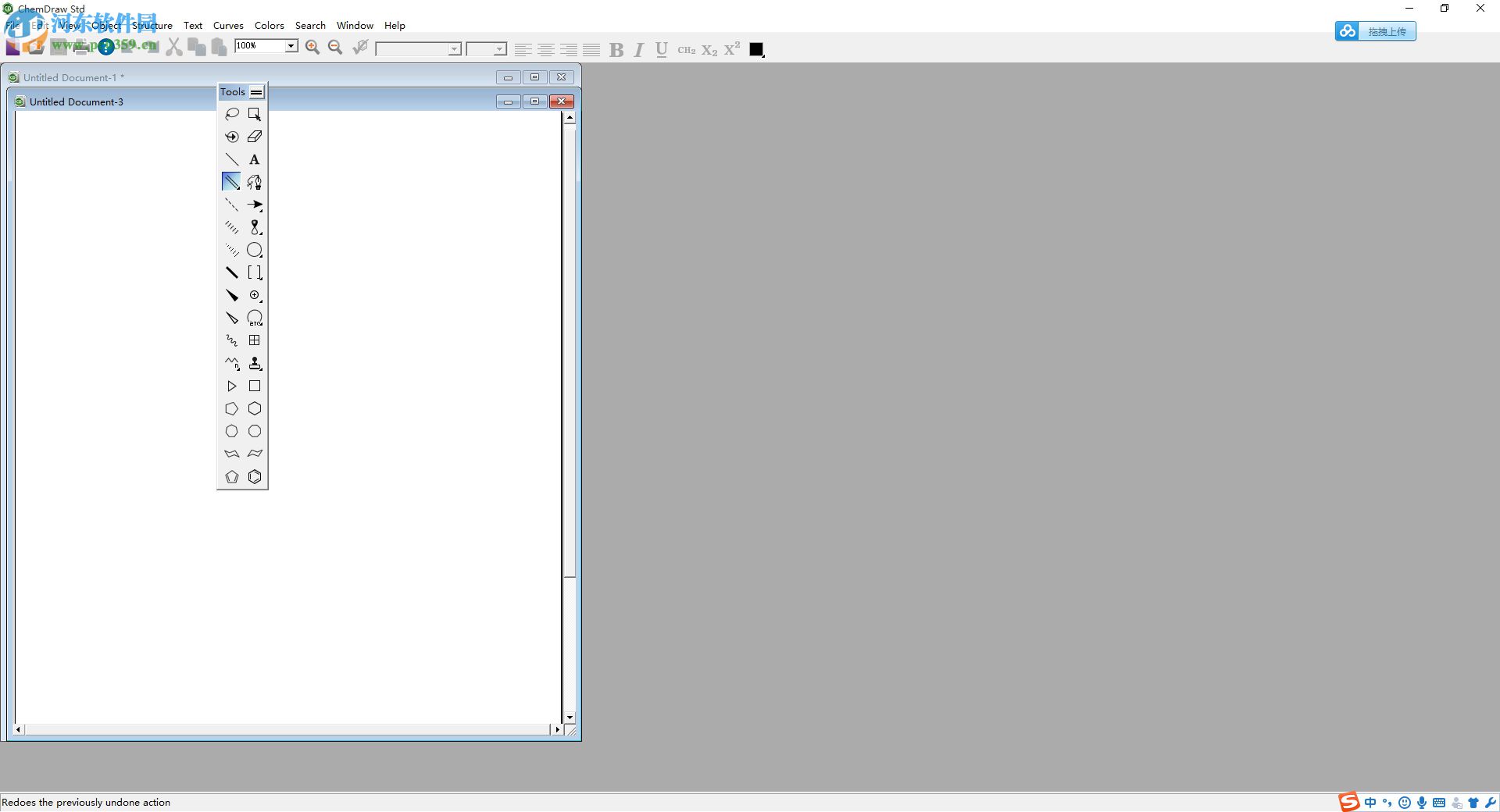Choose the Pen drawing tool
Viewport: 1500px width, 812px height.
[255, 182]
